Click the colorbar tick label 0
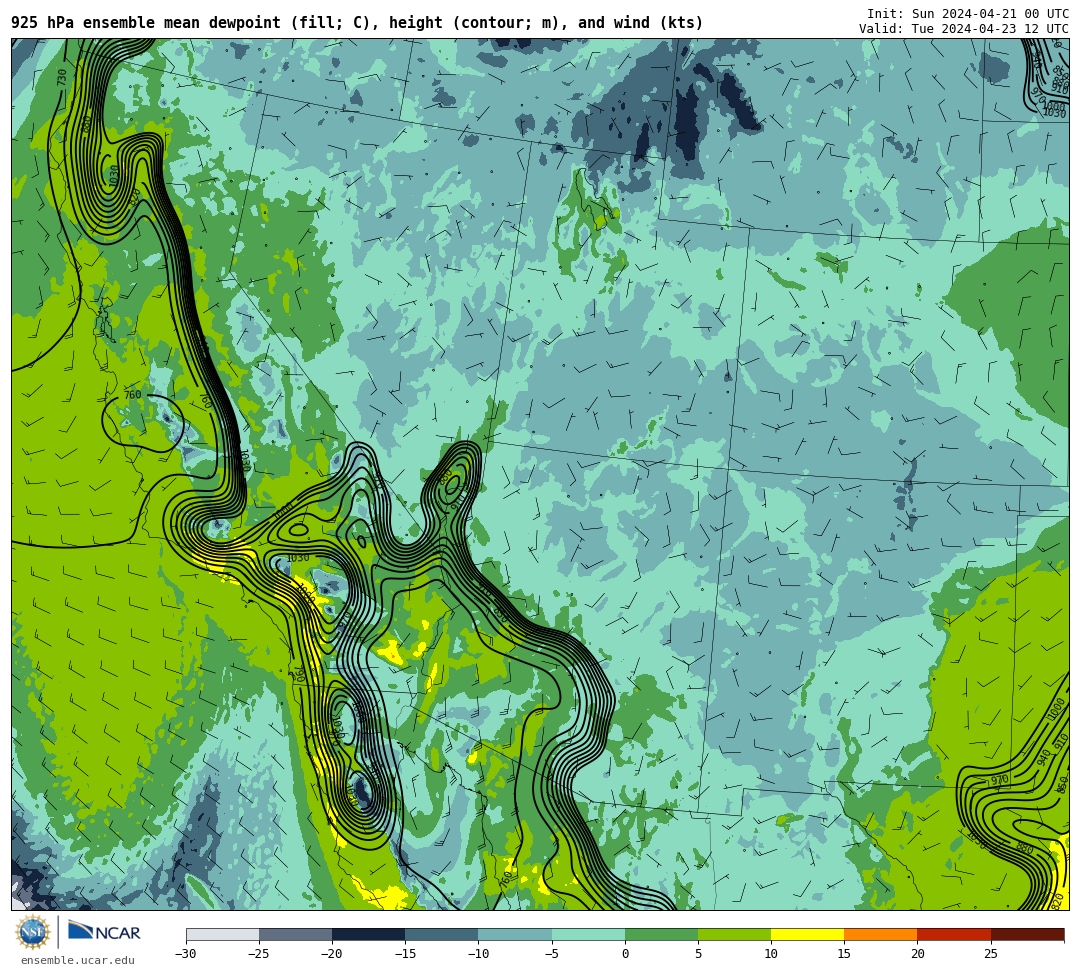The height and width of the screenshot is (973, 1080). (625, 954)
